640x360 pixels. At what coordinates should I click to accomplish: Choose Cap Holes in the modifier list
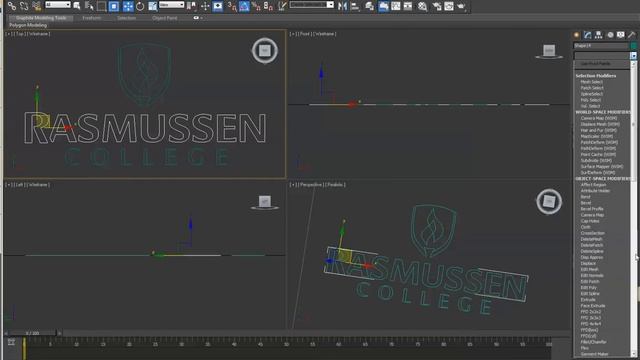(590, 221)
